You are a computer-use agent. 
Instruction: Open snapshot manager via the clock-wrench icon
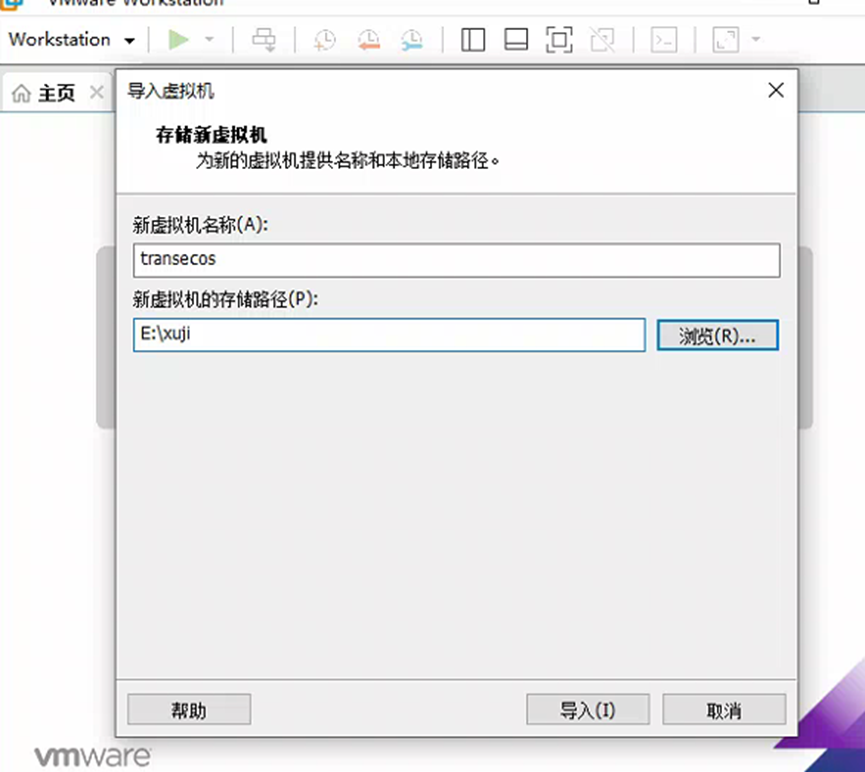[x=412, y=40]
